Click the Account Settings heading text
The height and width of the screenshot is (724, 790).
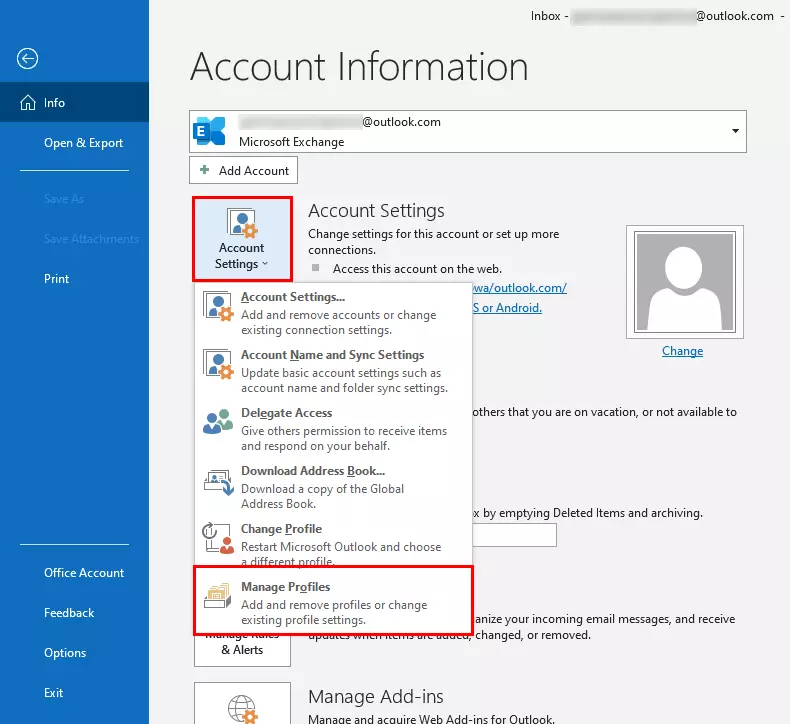coord(376,210)
